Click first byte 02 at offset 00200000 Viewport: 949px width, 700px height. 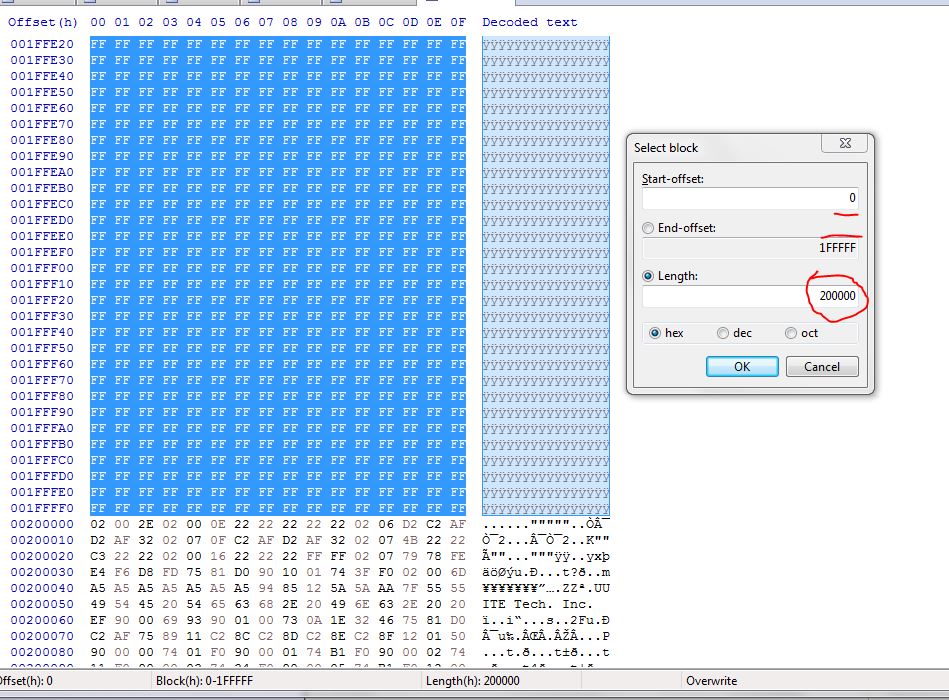[x=98, y=525]
